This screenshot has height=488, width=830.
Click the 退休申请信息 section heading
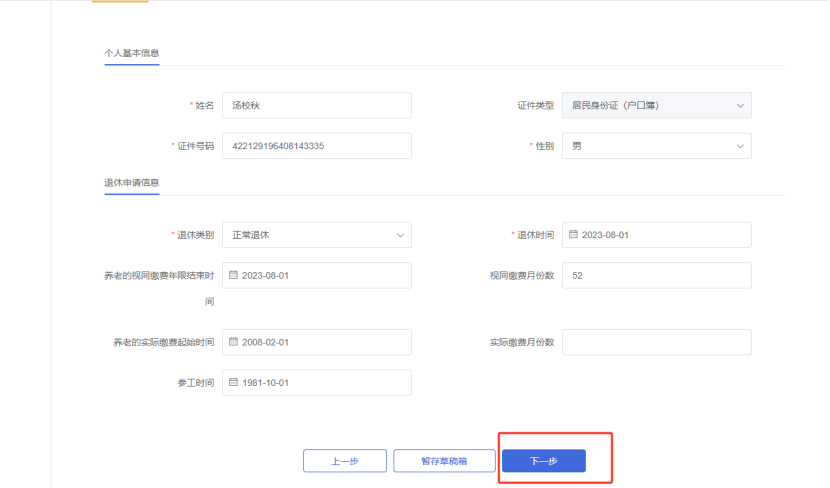click(x=132, y=183)
